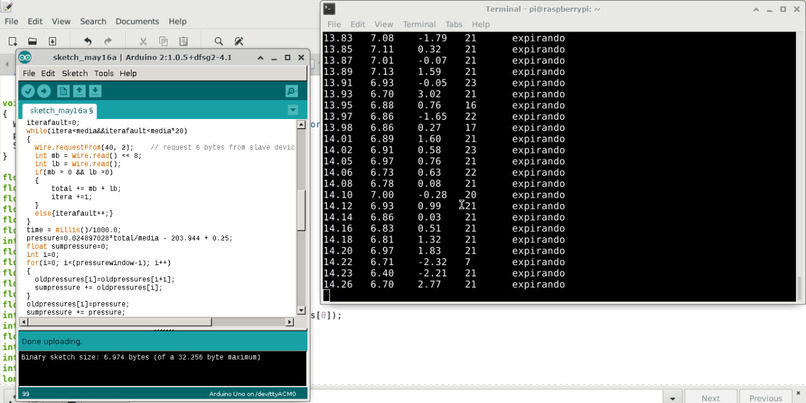Viewport: 806px width, 403px height.
Task: Click the 'Binary sketch size' console line
Action: coord(141,357)
